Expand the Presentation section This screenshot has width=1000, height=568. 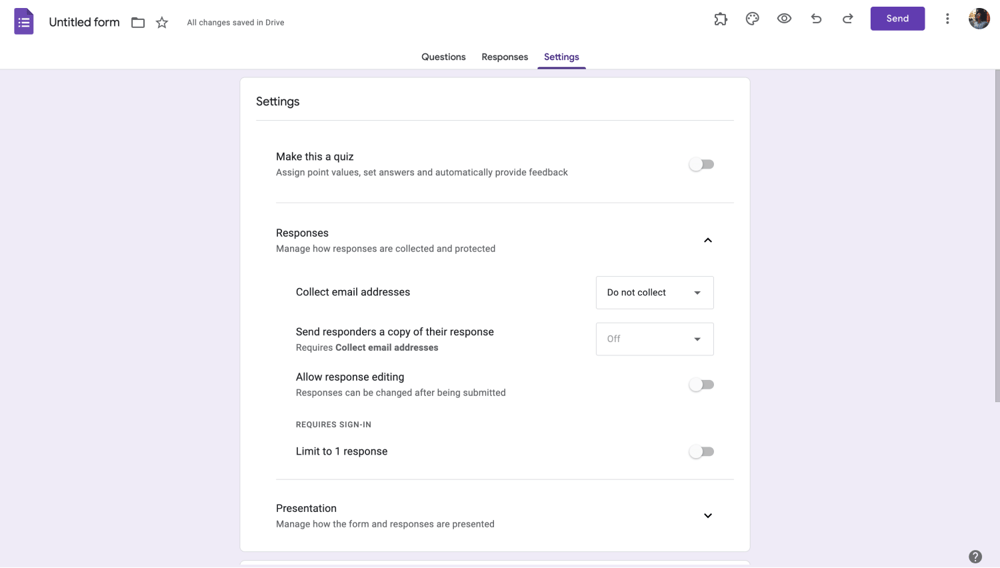708,516
